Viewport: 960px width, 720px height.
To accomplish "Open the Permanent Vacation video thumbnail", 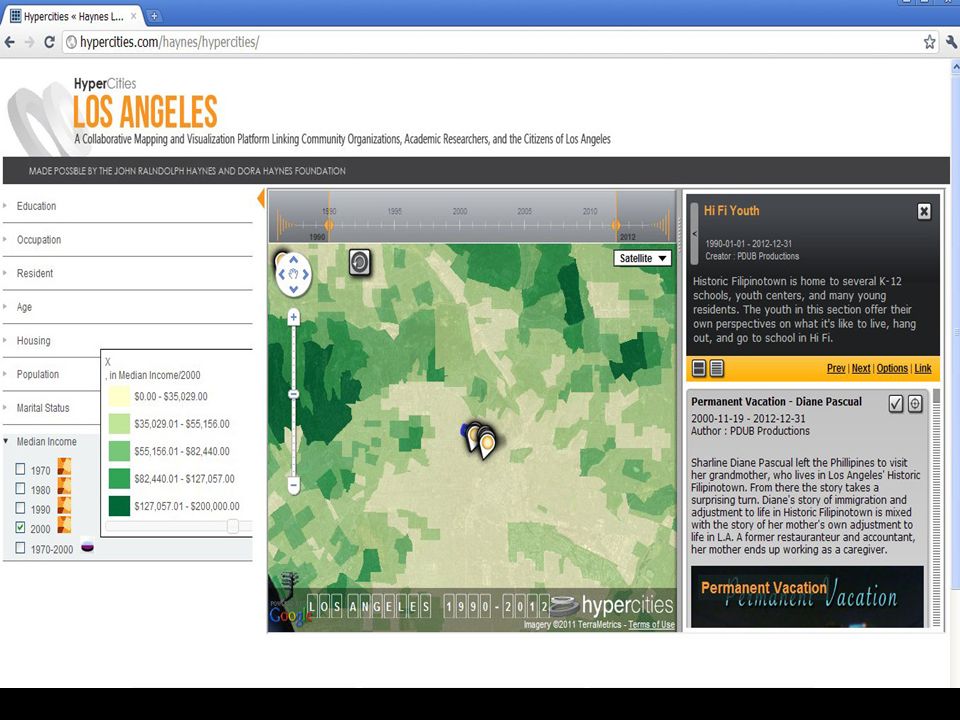I will [x=807, y=596].
